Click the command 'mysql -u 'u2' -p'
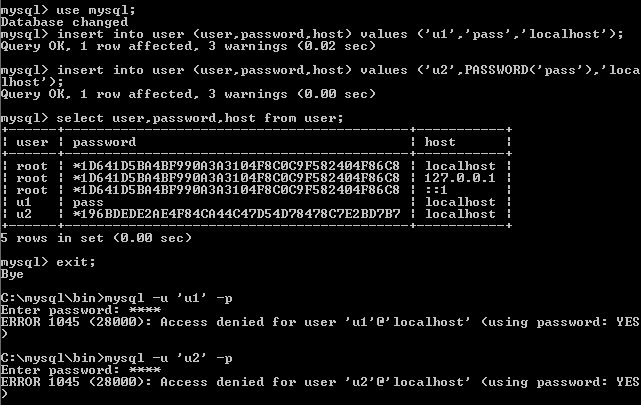This screenshot has height=405, width=641. 168,358
